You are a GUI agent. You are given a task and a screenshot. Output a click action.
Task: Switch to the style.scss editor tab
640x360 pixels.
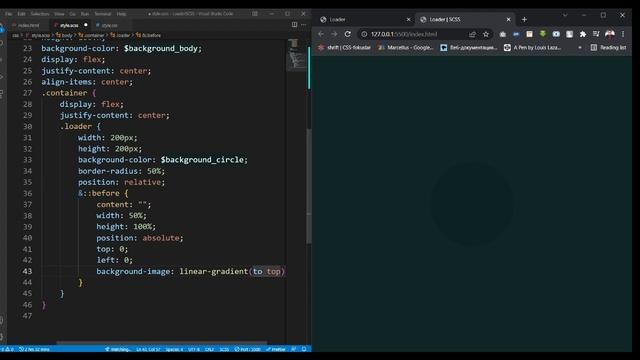coord(69,25)
